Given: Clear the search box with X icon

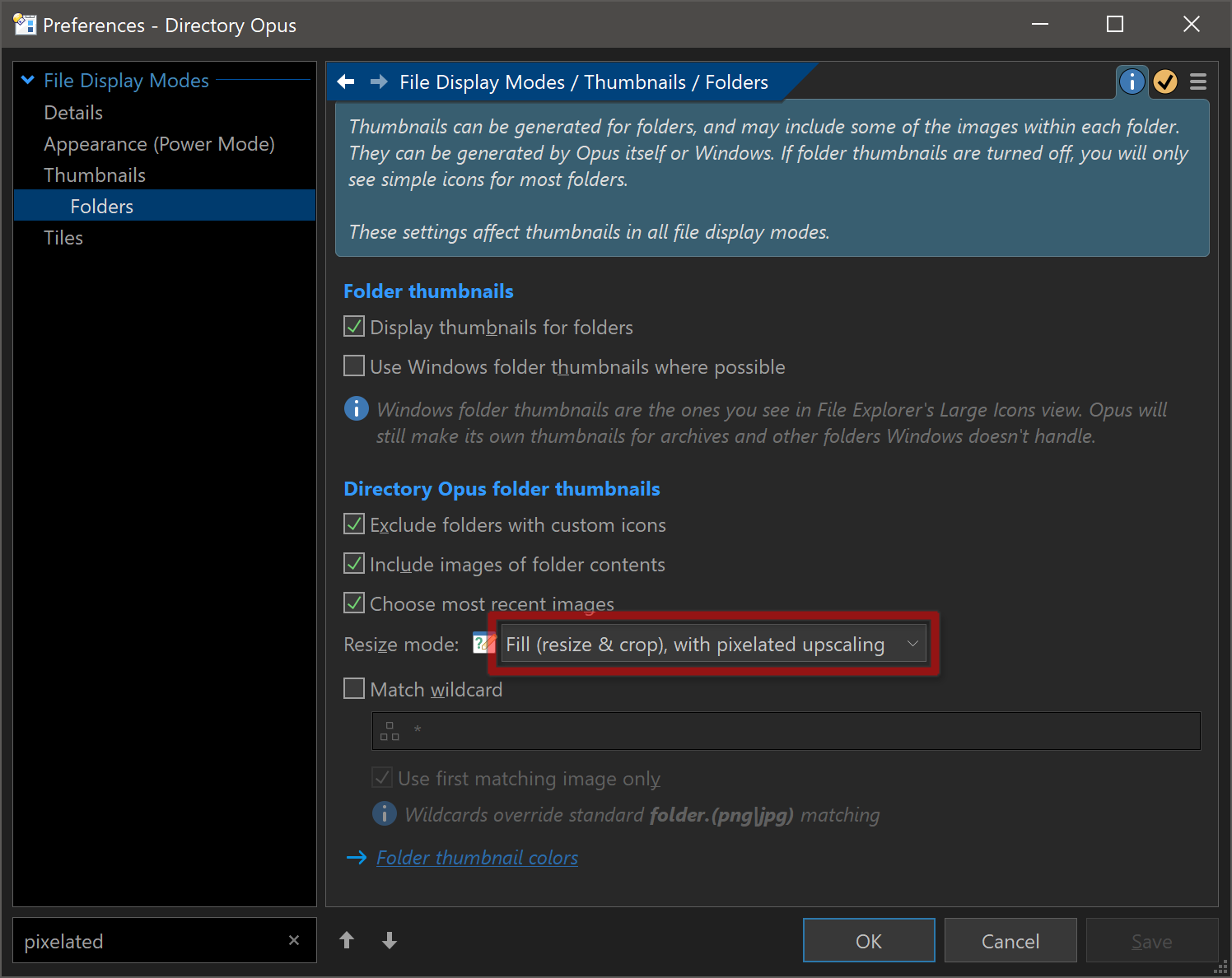Looking at the screenshot, I should coord(294,940).
